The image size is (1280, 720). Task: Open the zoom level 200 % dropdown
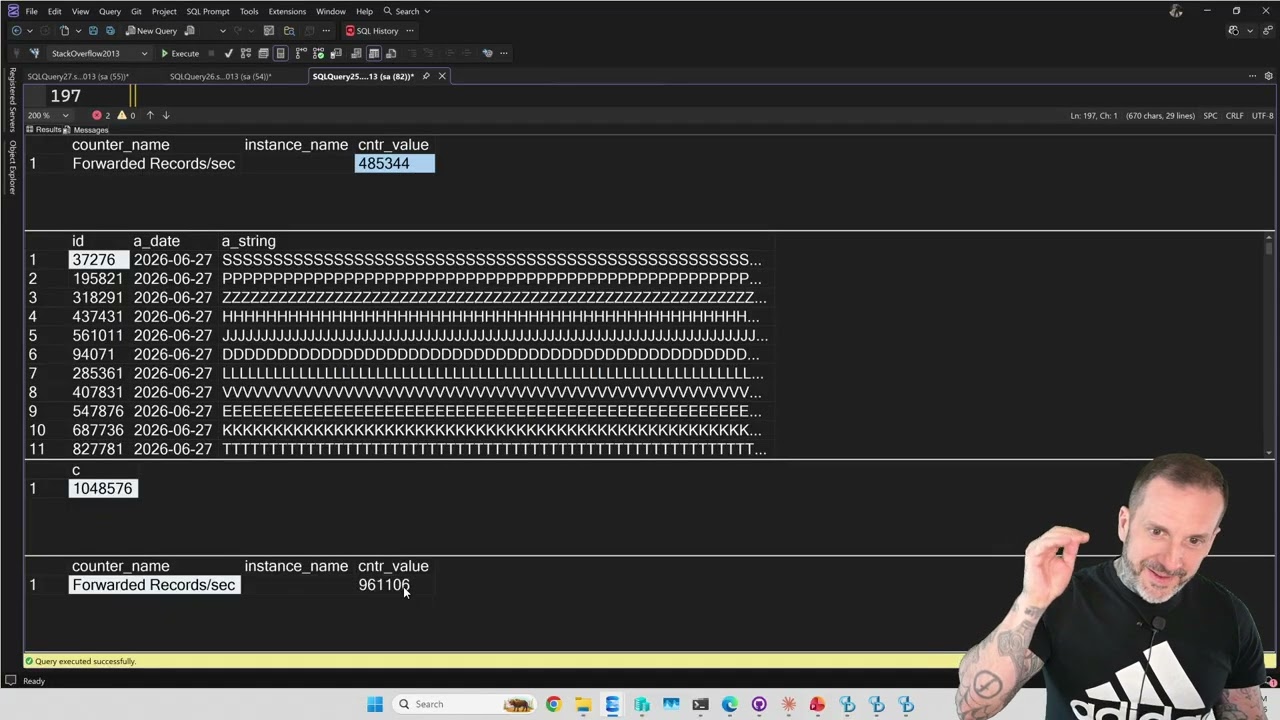click(x=48, y=115)
